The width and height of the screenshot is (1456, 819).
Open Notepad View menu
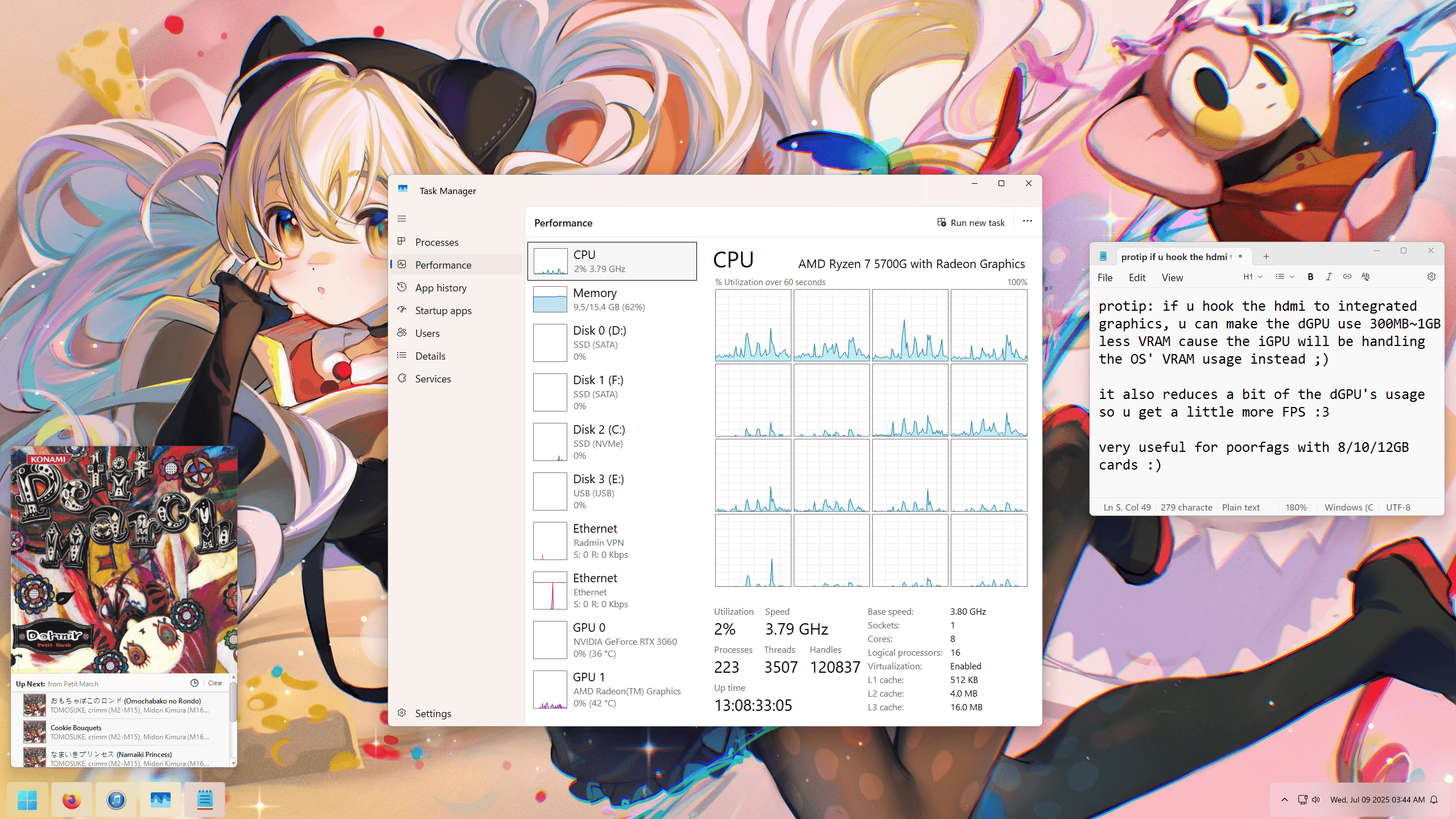click(x=1172, y=278)
